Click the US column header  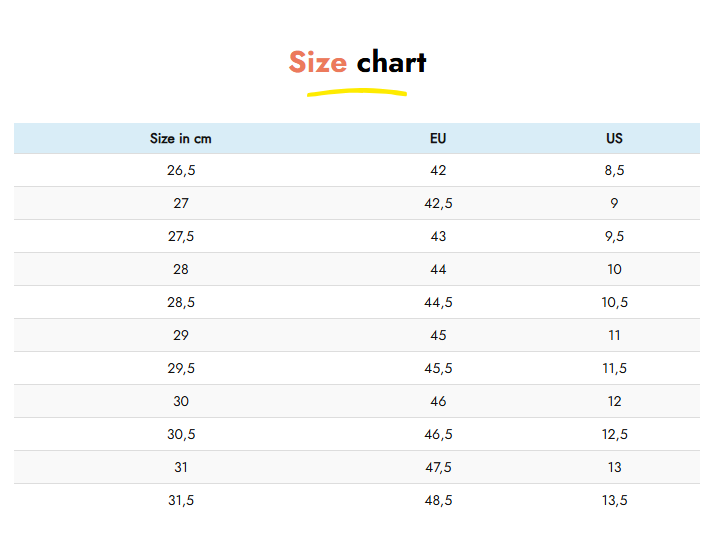pyautogui.click(x=614, y=138)
